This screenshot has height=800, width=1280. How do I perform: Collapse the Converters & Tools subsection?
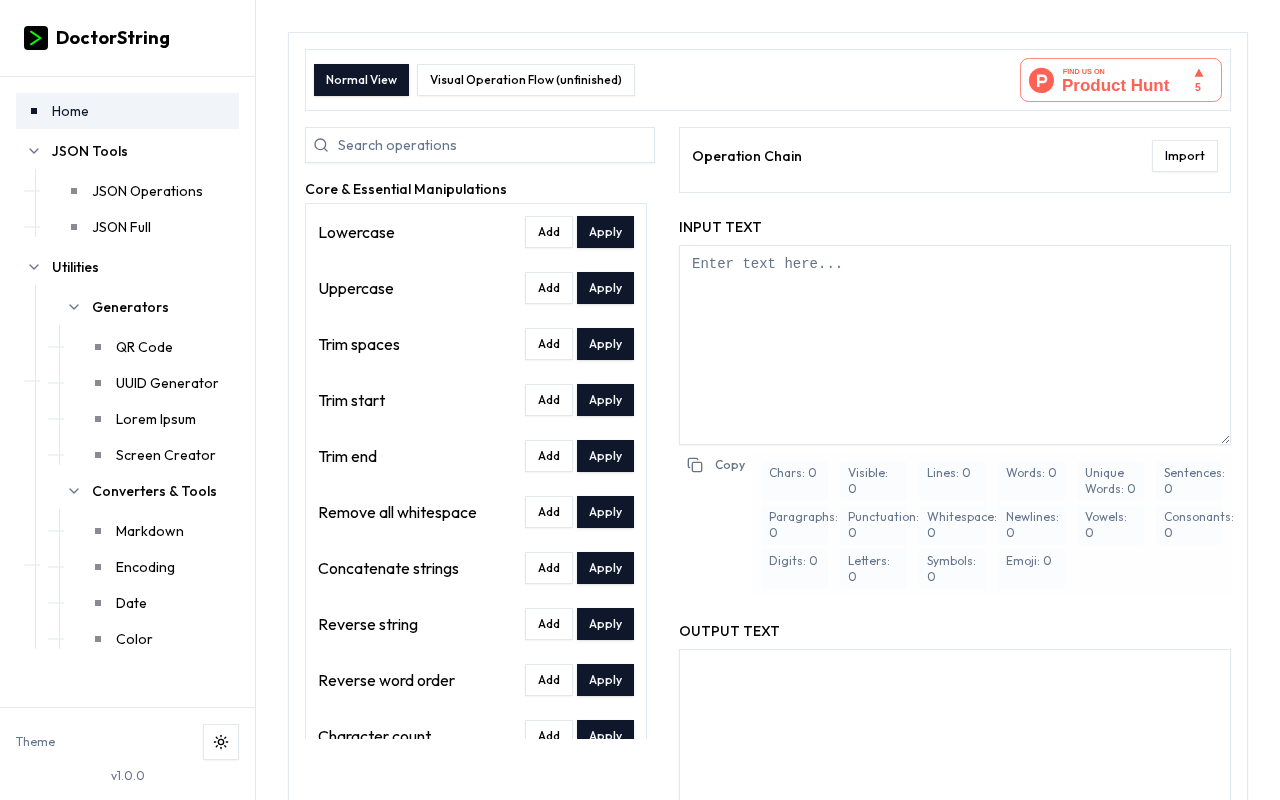(x=74, y=491)
